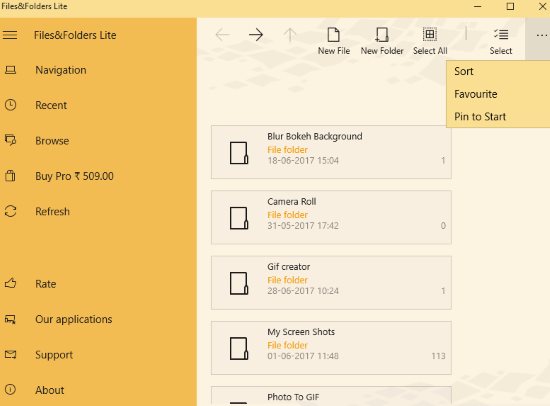Screen dimensions: 550x406
Task: Click the Support envelope icon
Action: (11, 354)
